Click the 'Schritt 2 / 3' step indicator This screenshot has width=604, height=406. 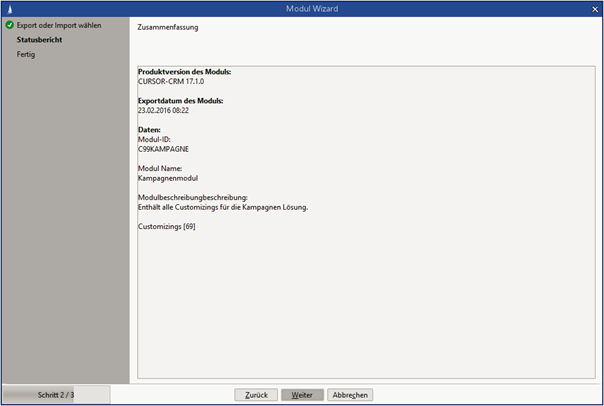(x=56, y=395)
